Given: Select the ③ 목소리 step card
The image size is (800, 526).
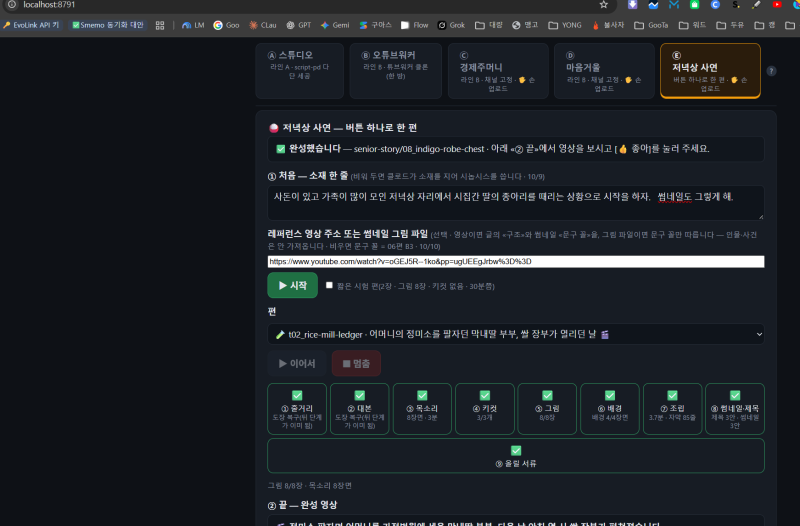Looking at the screenshot, I should [x=422, y=409].
